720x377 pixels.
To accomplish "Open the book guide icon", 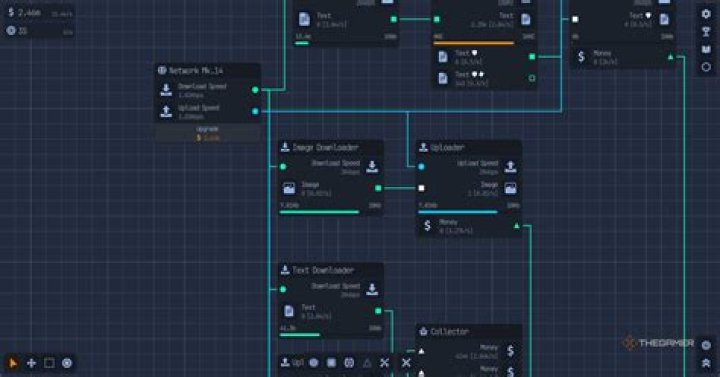I will click(x=706, y=49).
